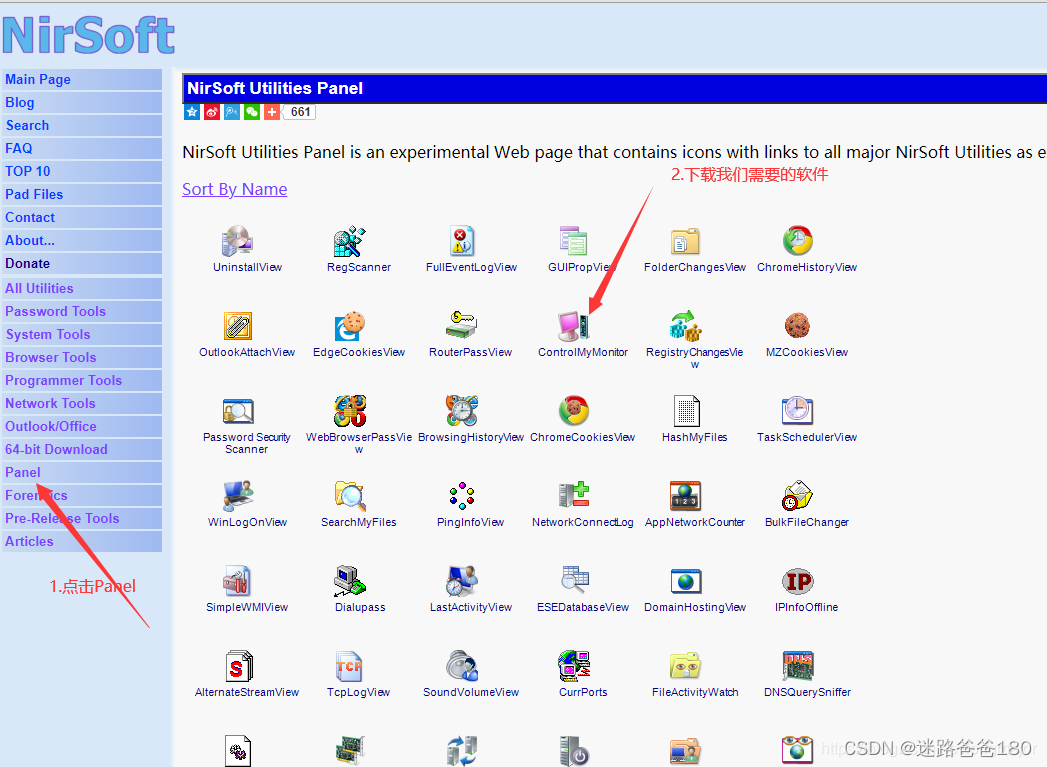Open the ChromeHistoryView icon
The image size is (1047, 767).
797,241
